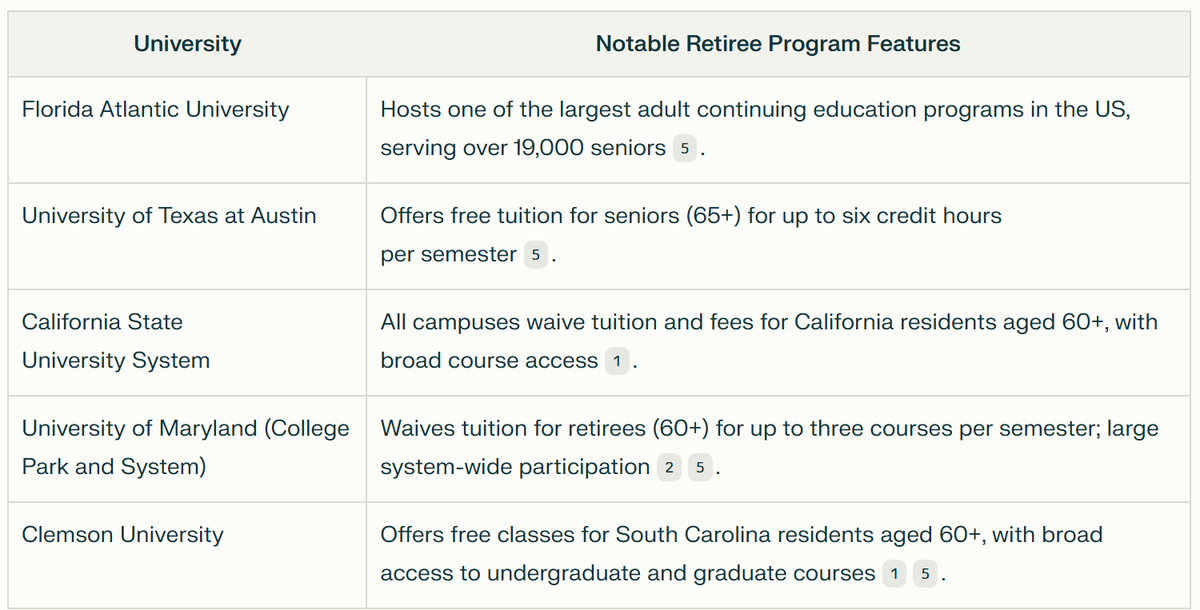Open citation 2 in University of Maryland row
1200x610 pixels.
pyautogui.click(x=668, y=468)
